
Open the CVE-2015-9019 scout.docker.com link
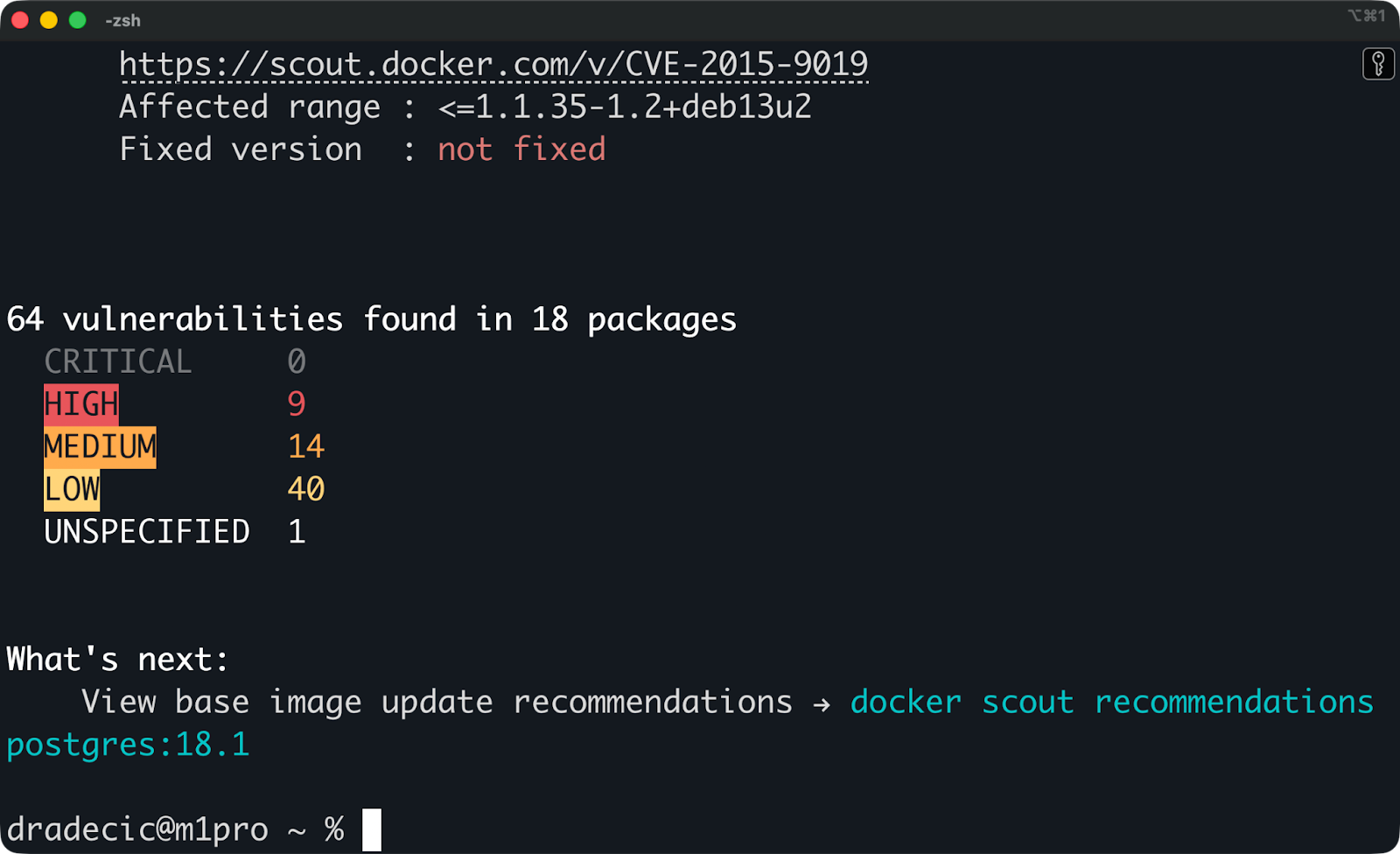coord(493,64)
